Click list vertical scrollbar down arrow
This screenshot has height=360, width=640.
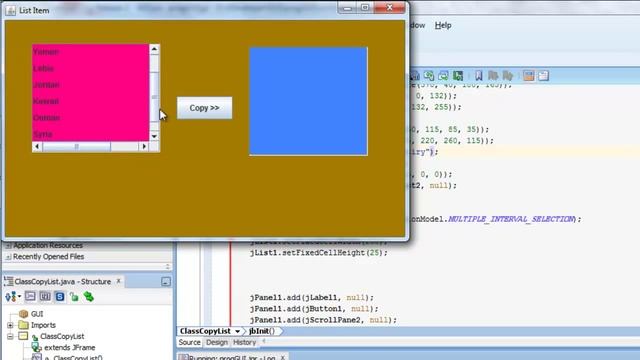point(154,136)
